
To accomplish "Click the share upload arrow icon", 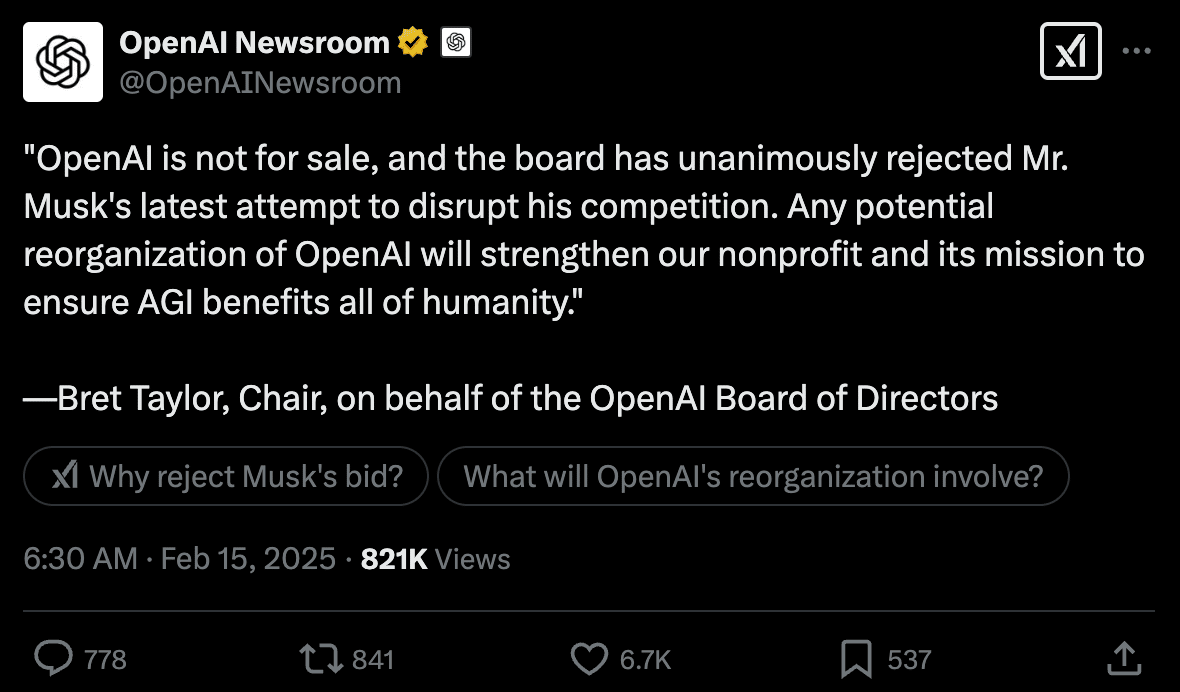I will click(x=1125, y=658).
